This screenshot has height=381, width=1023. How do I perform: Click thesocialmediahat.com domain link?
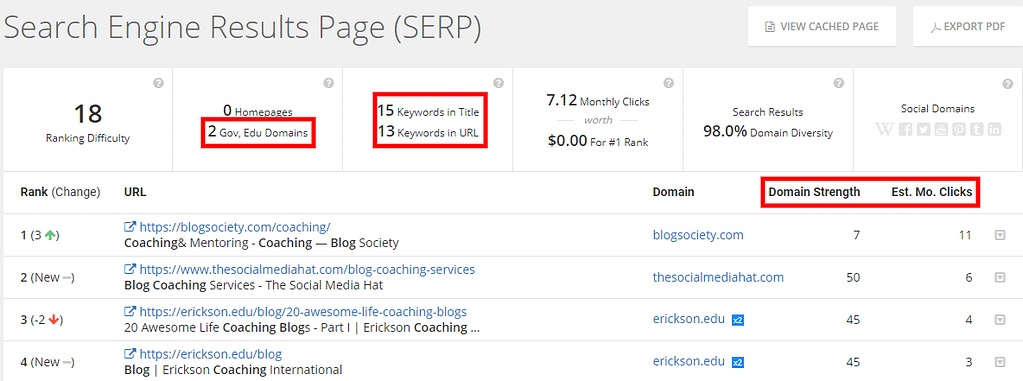coord(718,277)
